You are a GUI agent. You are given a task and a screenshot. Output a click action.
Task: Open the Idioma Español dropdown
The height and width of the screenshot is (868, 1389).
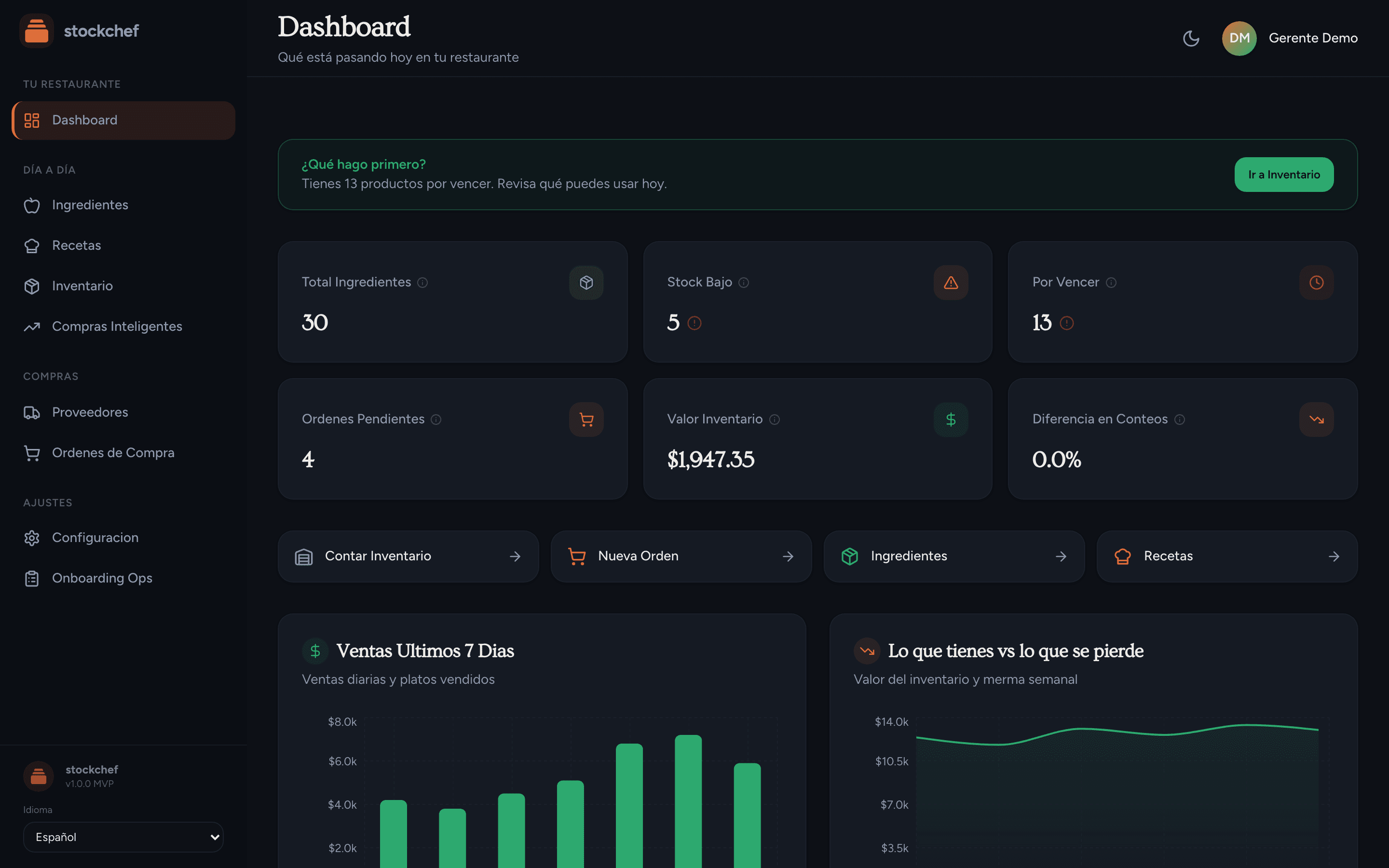[x=123, y=837]
